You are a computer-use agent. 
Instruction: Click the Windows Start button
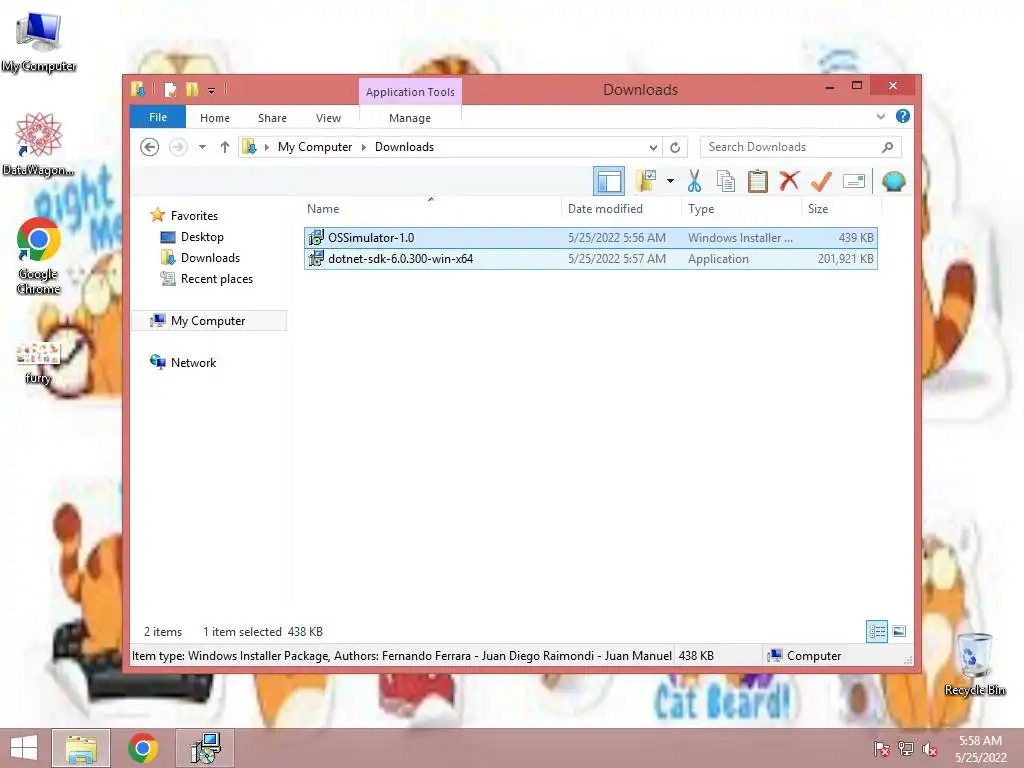click(24, 748)
